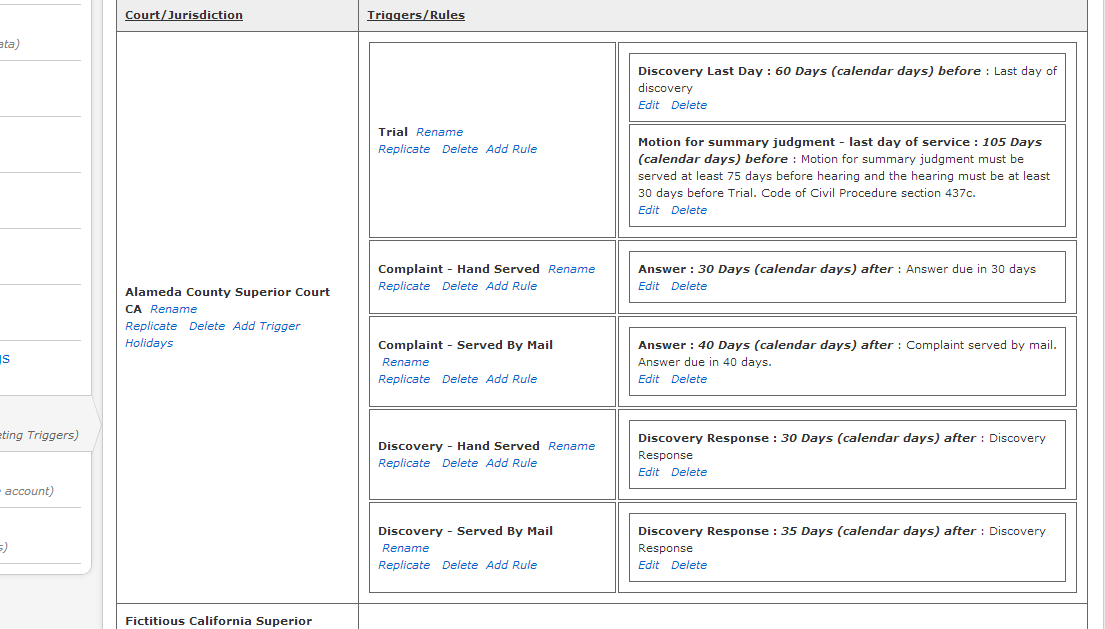Delete the 40 Days Answer rule
This screenshot has width=1105, height=629.
pos(689,379)
